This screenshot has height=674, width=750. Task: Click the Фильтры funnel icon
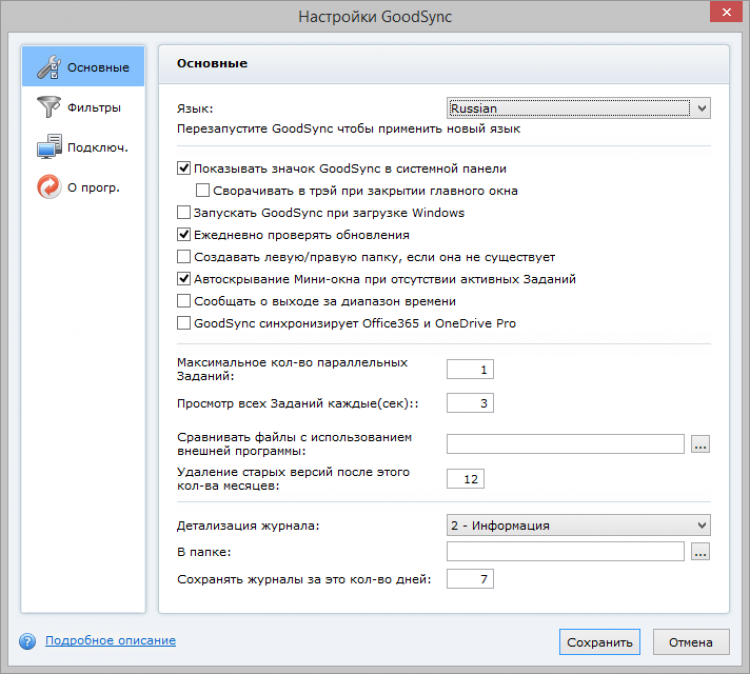pos(49,107)
